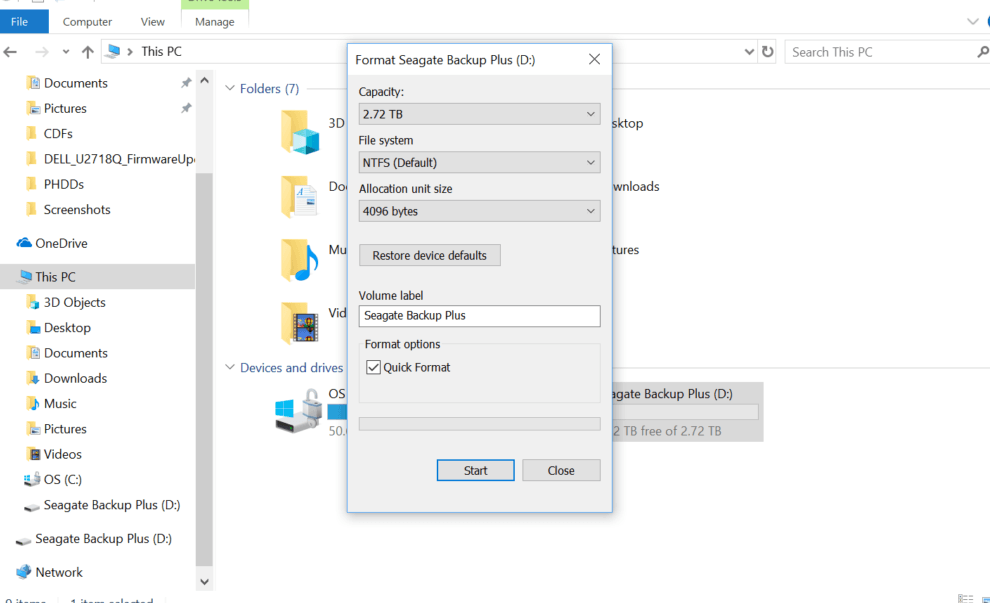Open the Capacity dropdown
The height and width of the screenshot is (603, 990).
coord(479,114)
